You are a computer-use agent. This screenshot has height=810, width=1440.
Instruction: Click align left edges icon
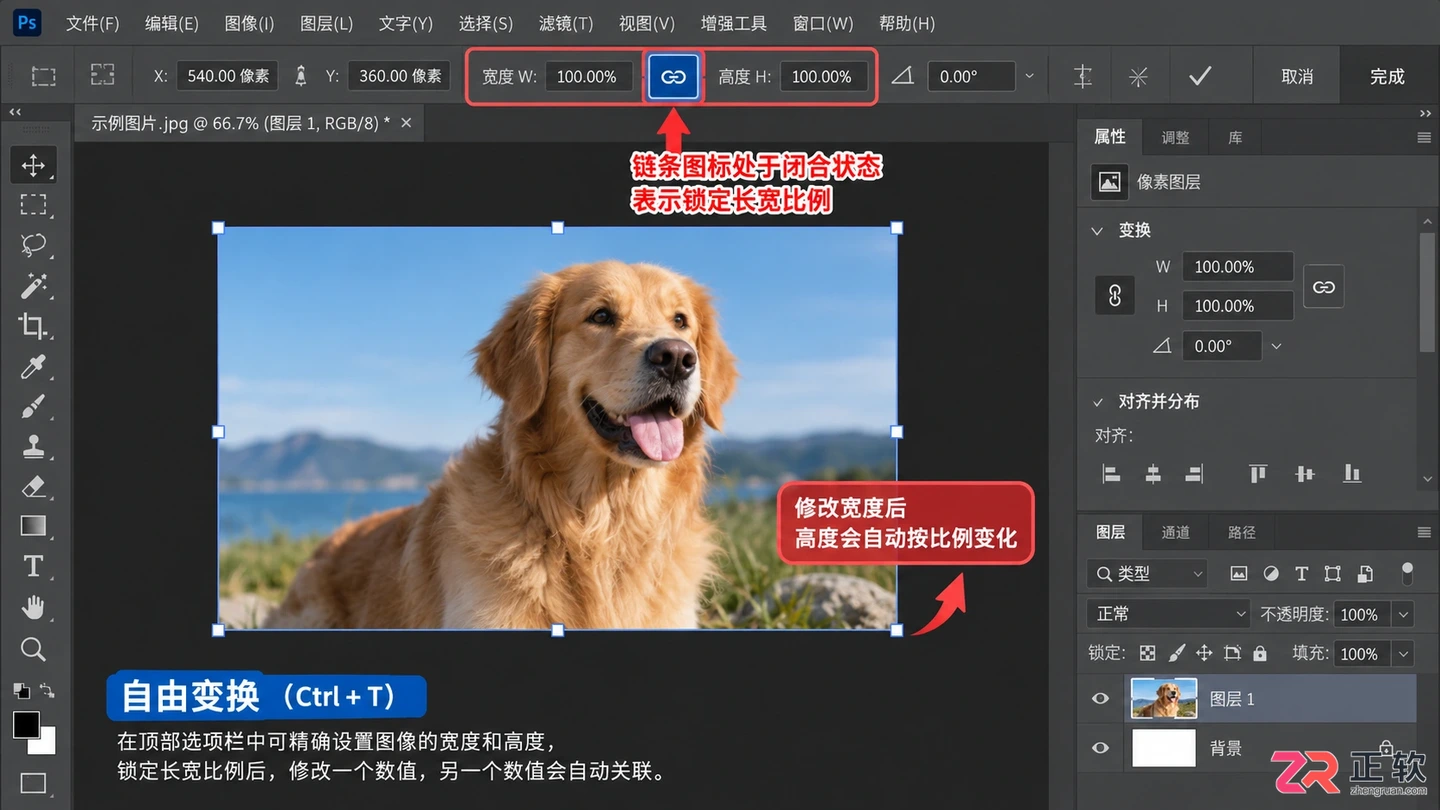[1111, 474]
